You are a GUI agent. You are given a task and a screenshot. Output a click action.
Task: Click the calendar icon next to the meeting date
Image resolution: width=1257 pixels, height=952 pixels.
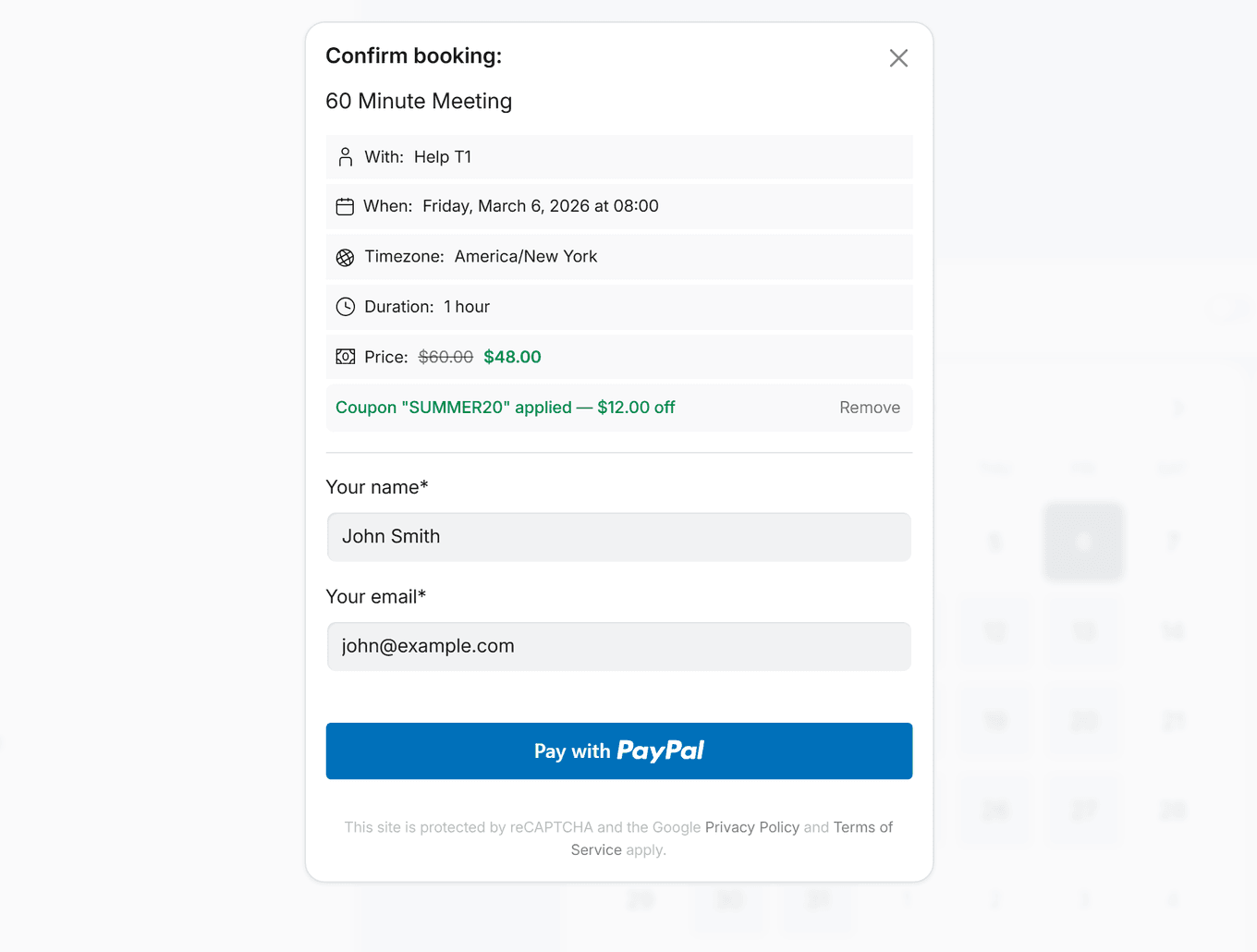tap(345, 206)
